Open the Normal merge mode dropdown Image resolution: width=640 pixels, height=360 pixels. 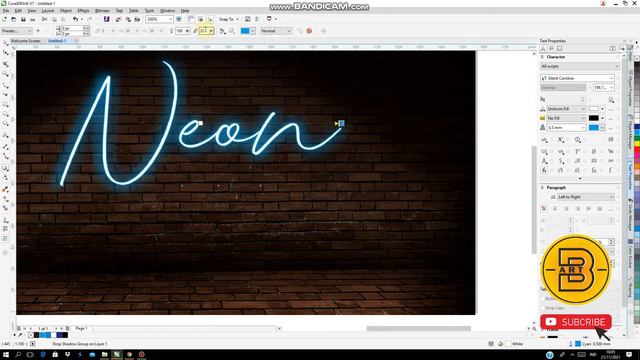(276, 31)
